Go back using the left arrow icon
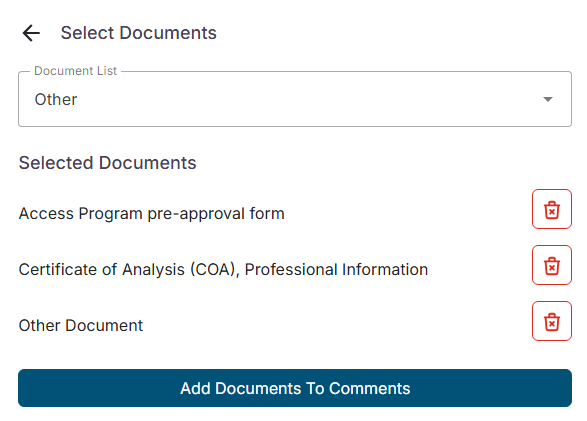 click(x=31, y=33)
